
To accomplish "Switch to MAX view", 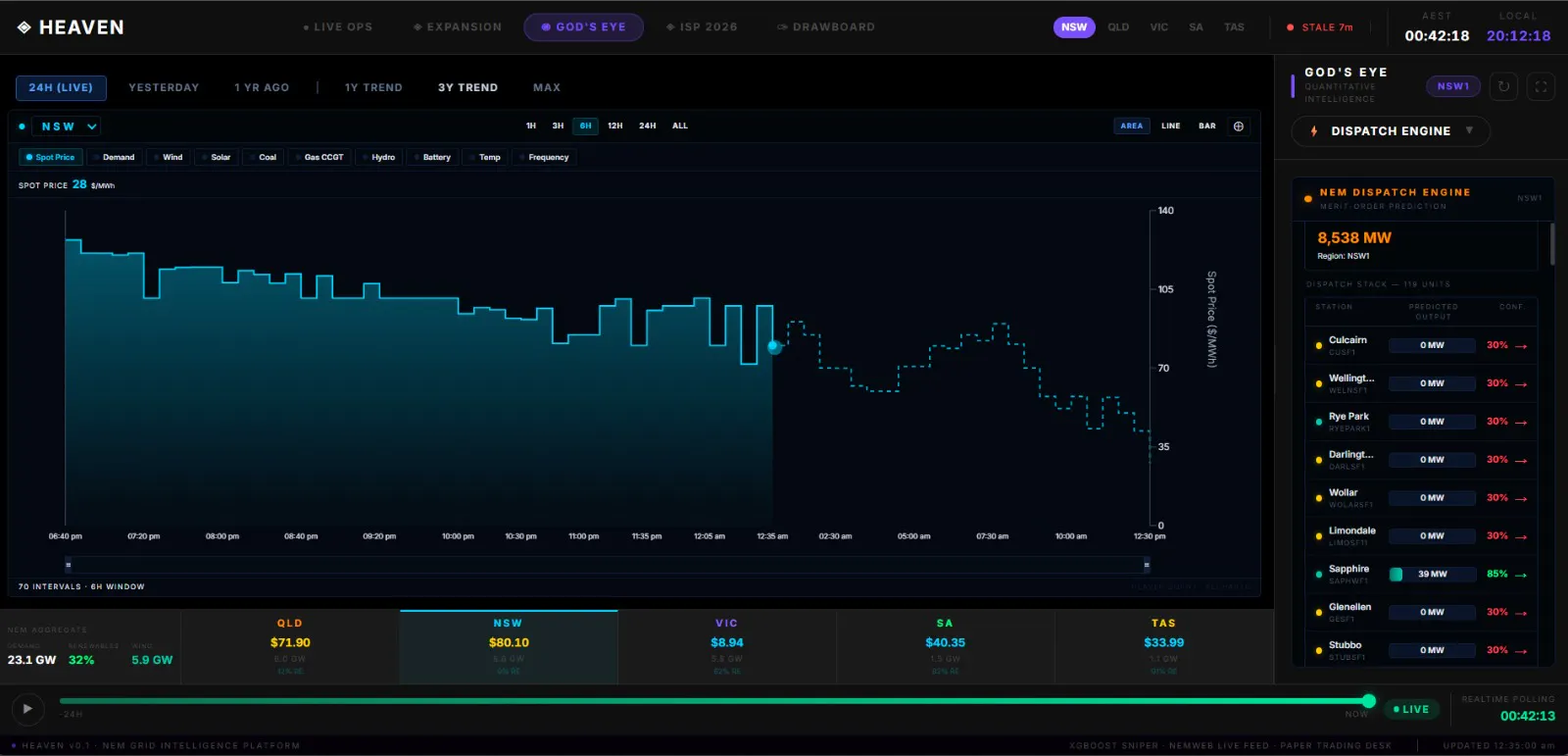I will [x=547, y=88].
